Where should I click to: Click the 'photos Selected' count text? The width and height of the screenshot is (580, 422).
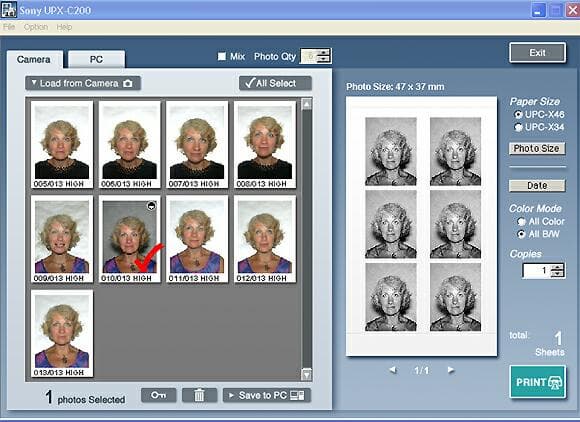click(85, 398)
